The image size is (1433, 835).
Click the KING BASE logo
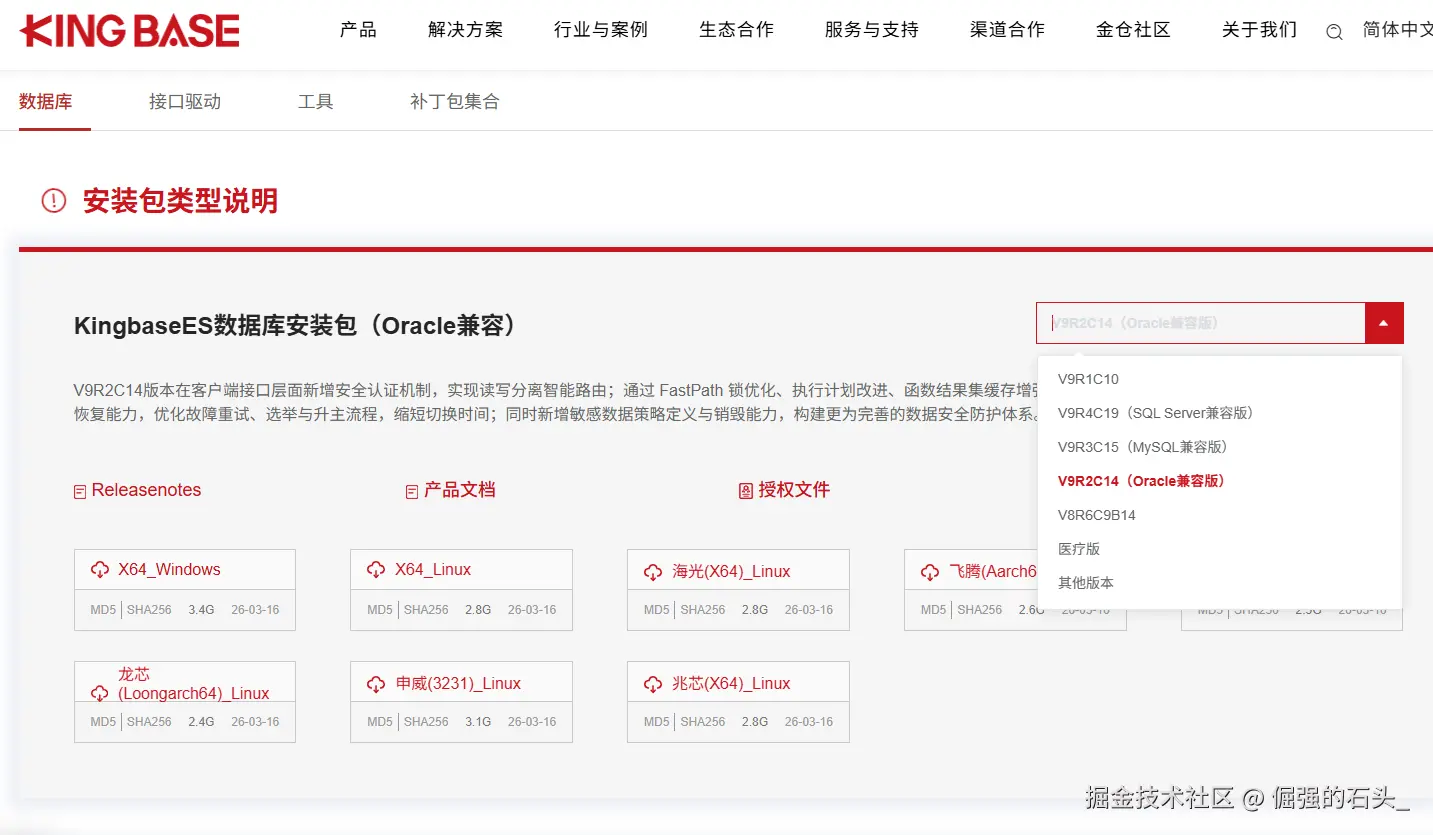(x=129, y=31)
